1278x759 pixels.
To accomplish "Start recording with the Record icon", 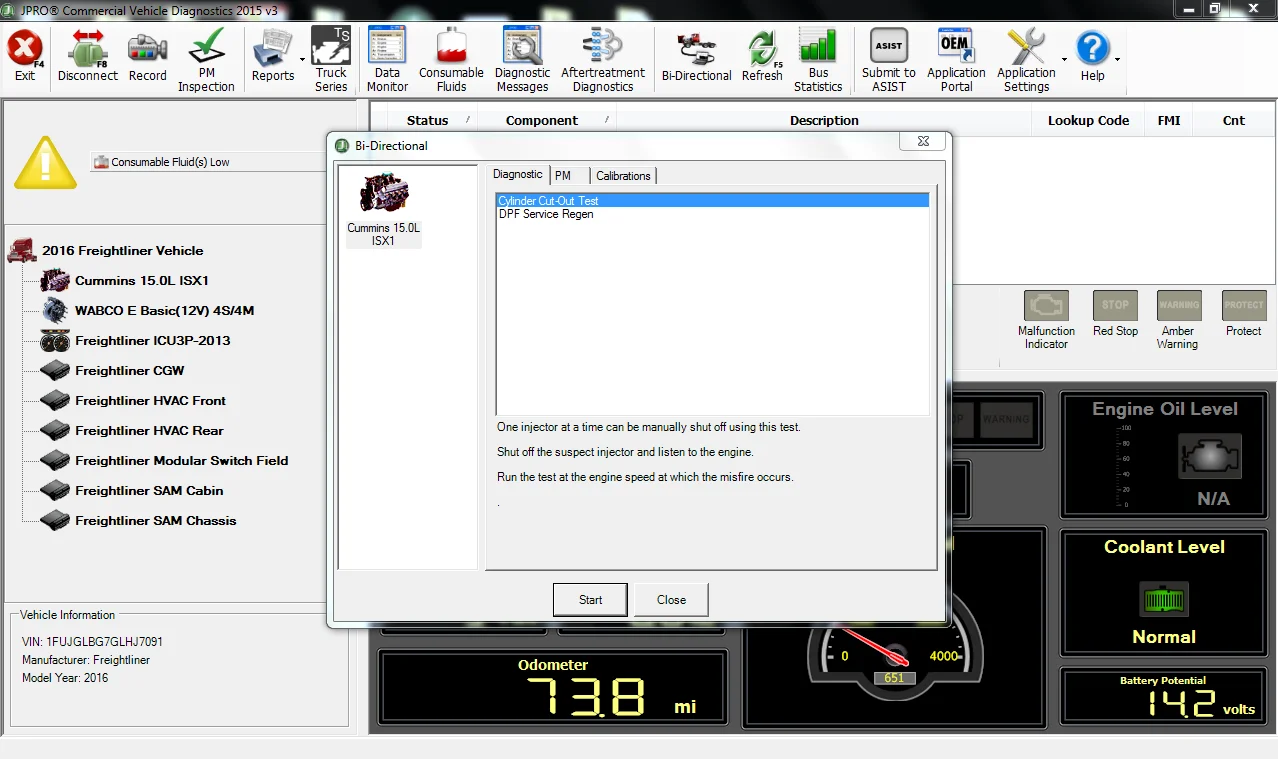I will click(148, 57).
